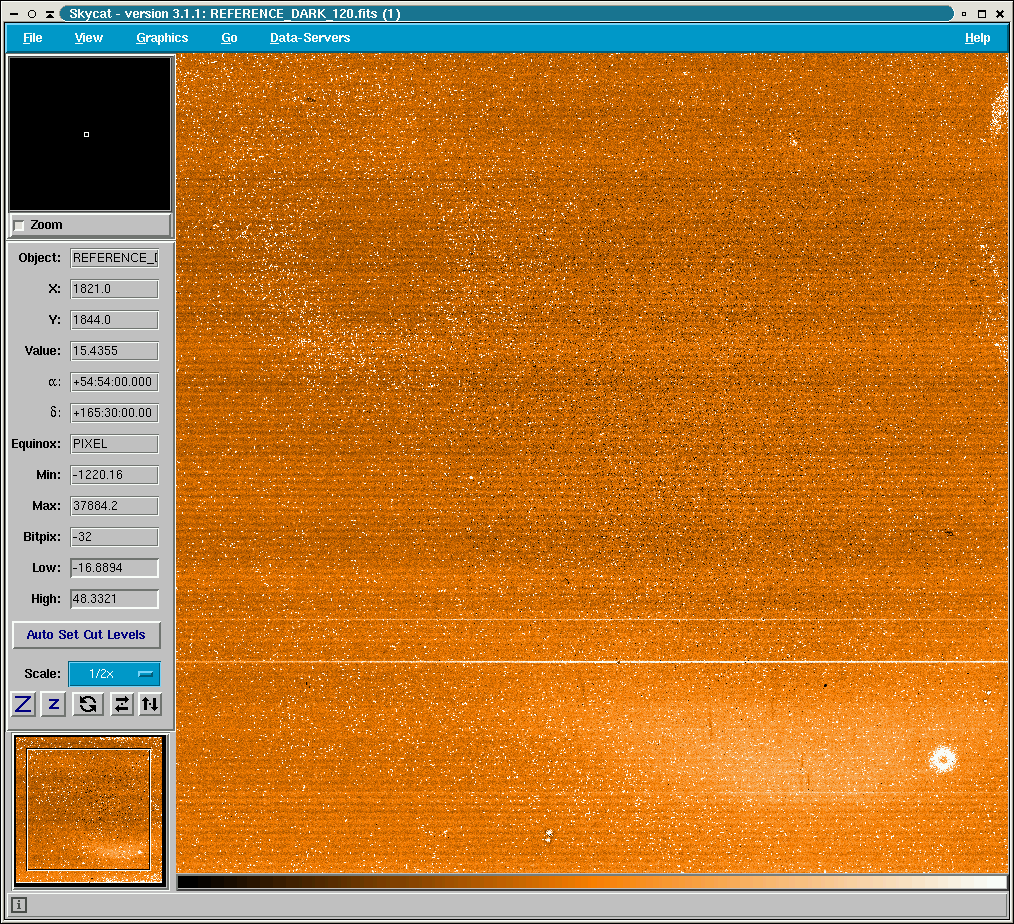
Task: Click the color ramp bar below the image
Action: [592, 882]
